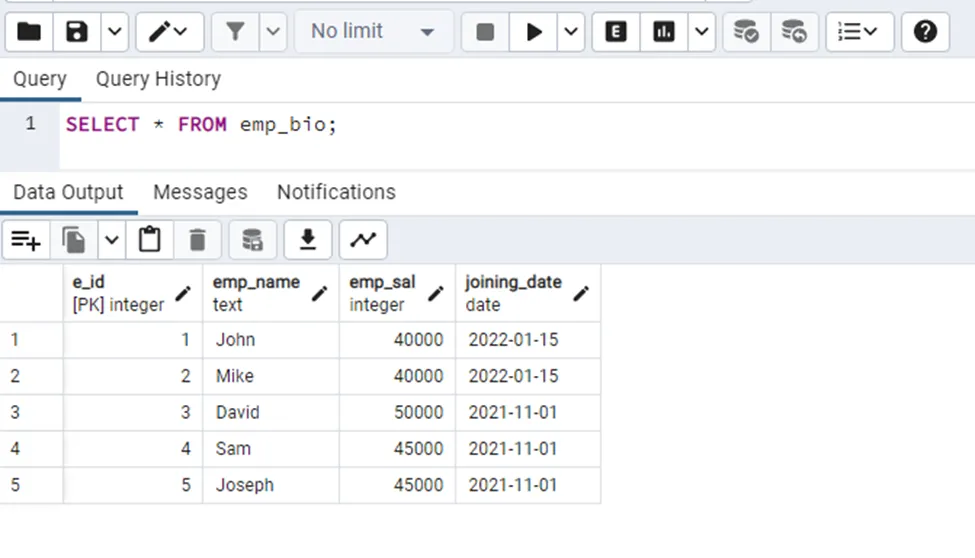
Task: Switch to the Query History tab
Action: [x=158, y=79]
